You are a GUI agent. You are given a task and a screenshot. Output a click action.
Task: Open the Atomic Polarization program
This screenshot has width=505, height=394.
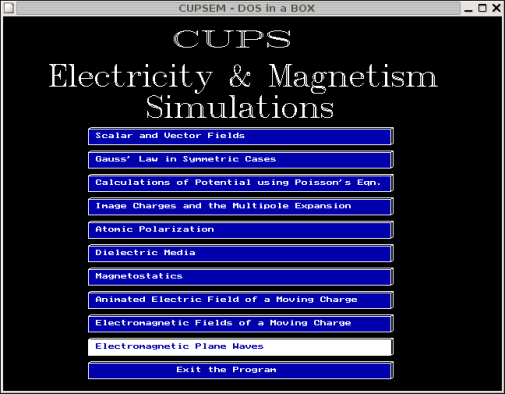click(241, 230)
